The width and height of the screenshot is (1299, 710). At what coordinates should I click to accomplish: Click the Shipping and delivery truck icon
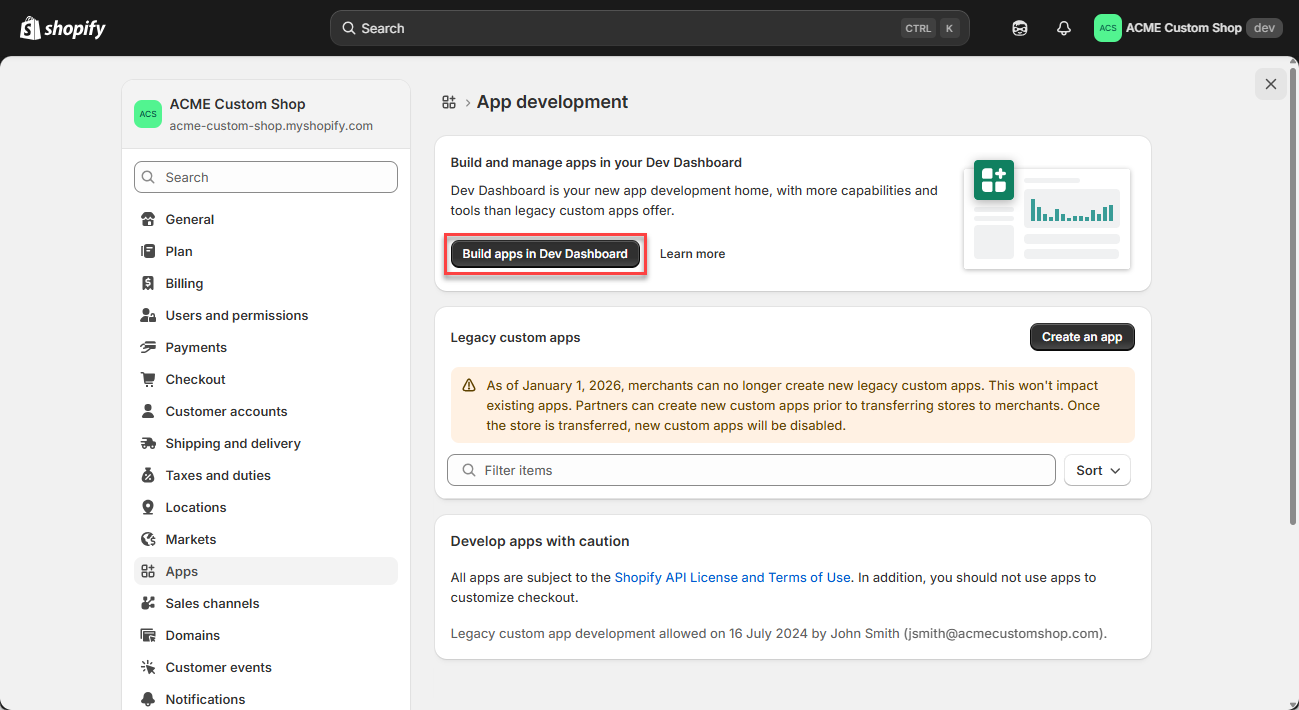[148, 443]
